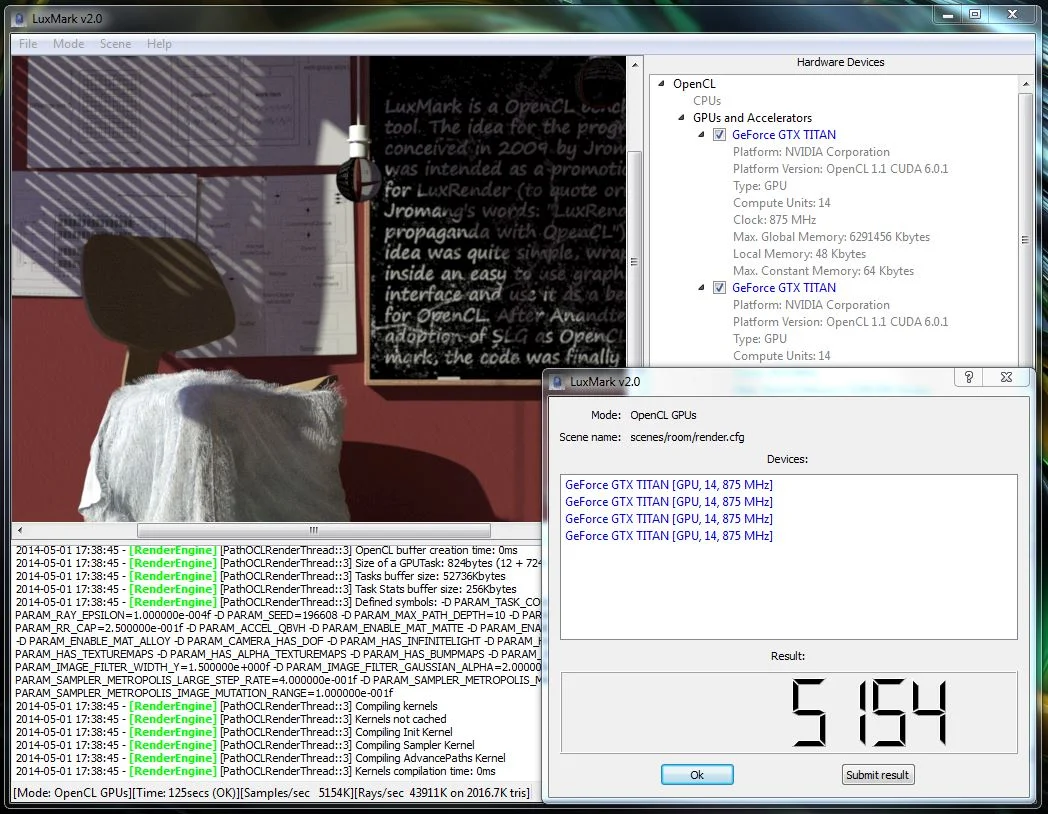Click the "Hardware Devices" panel header
The image size is (1048, 814).
tap(840, 62)
